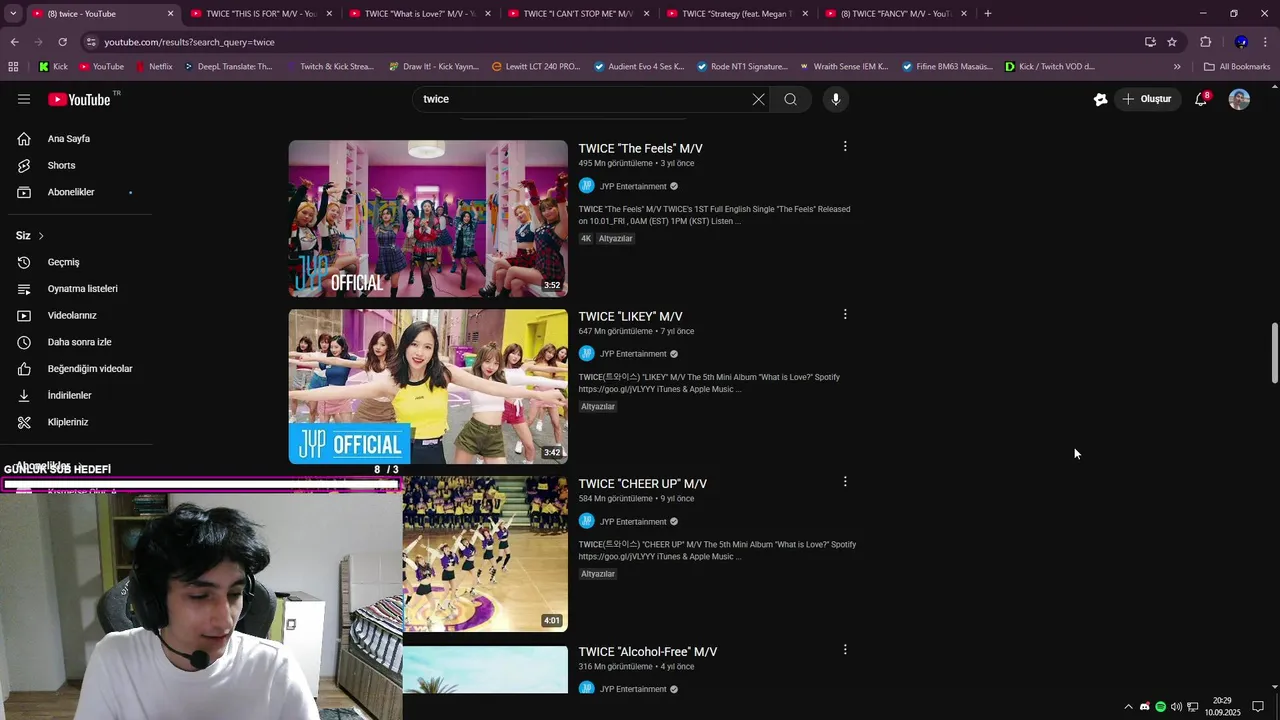Screen dimensions: 1280x720
Task: Go back with browser back arrow
Action: pyautogui.click(x=14, y=42)
